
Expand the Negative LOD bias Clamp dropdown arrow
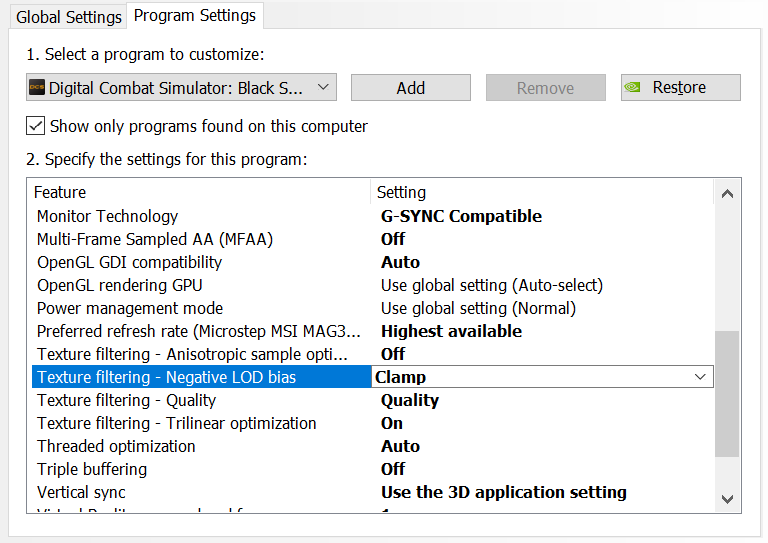[x=700, y=377]
